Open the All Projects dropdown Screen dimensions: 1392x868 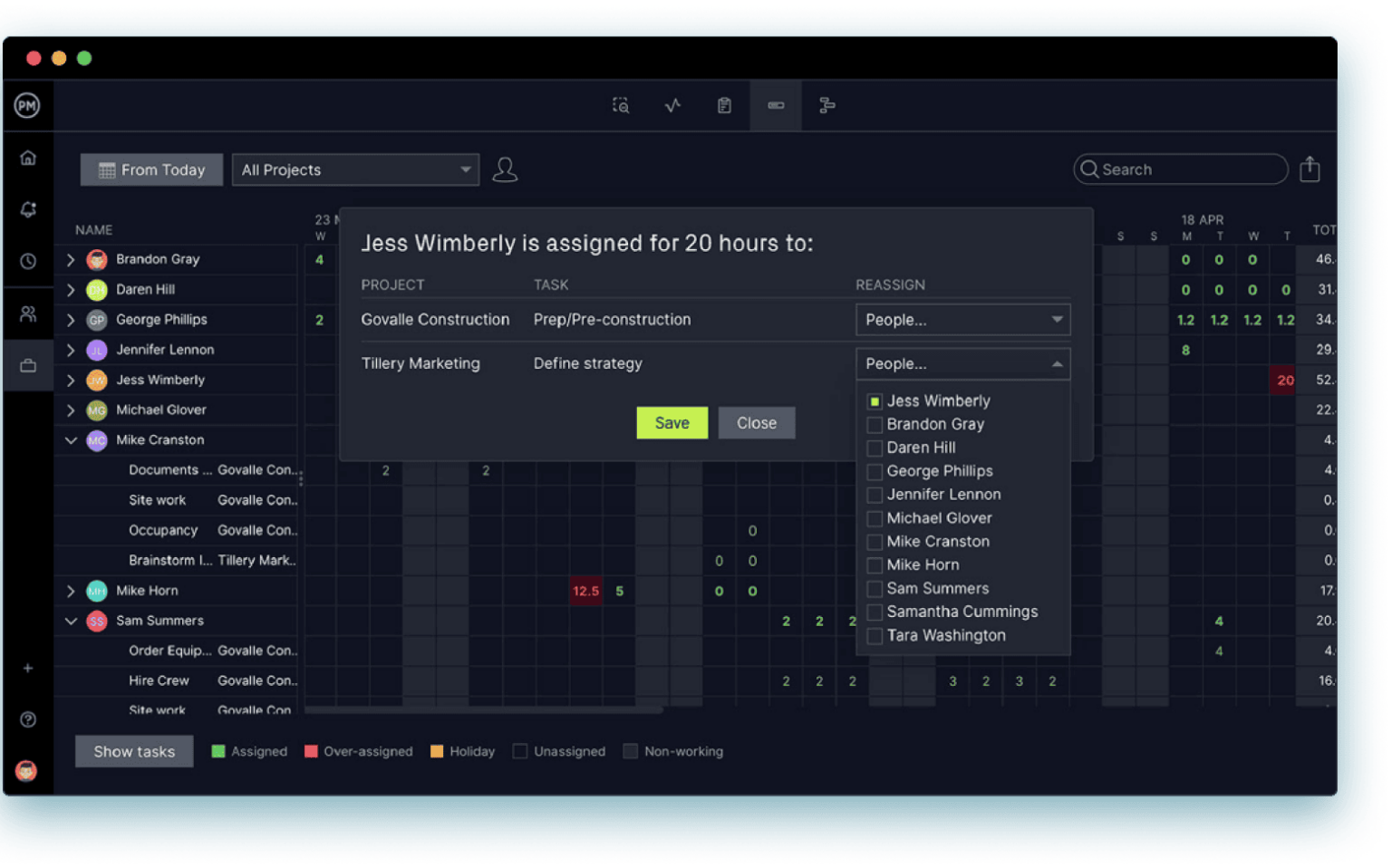pyautogui.click(x=354, y=169)
